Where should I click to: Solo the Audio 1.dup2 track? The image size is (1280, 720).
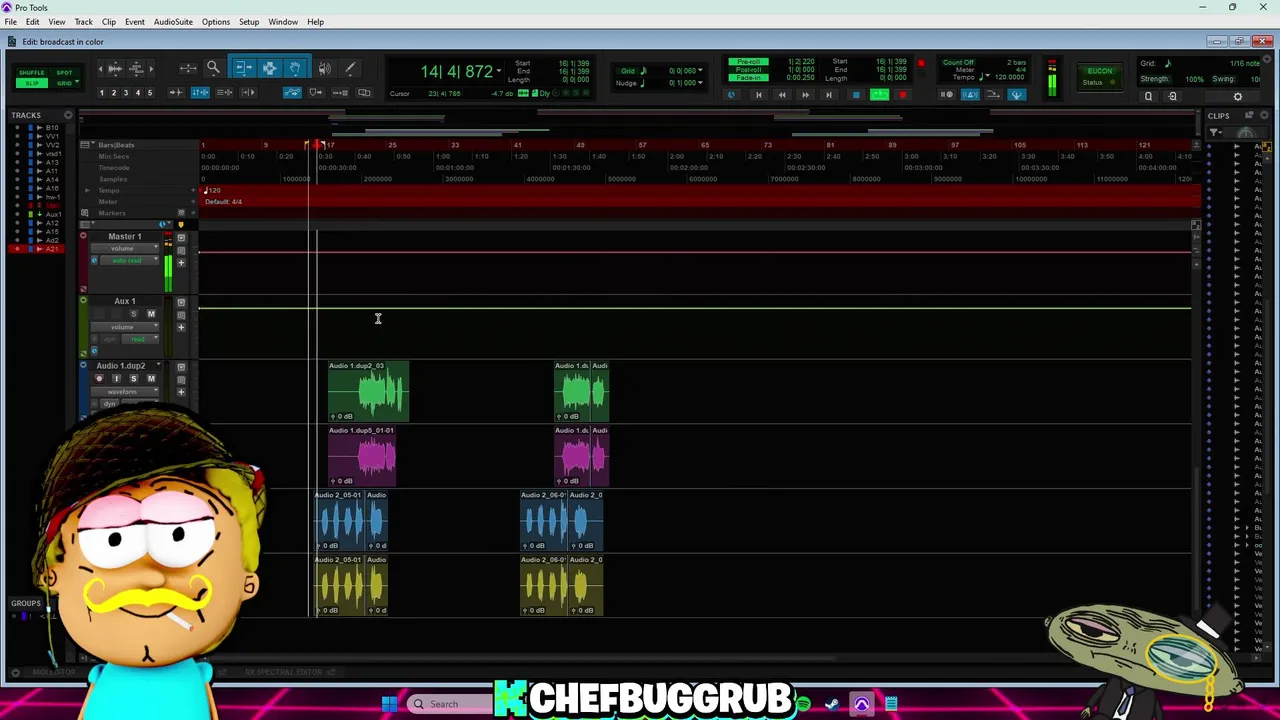pos(133,379)
